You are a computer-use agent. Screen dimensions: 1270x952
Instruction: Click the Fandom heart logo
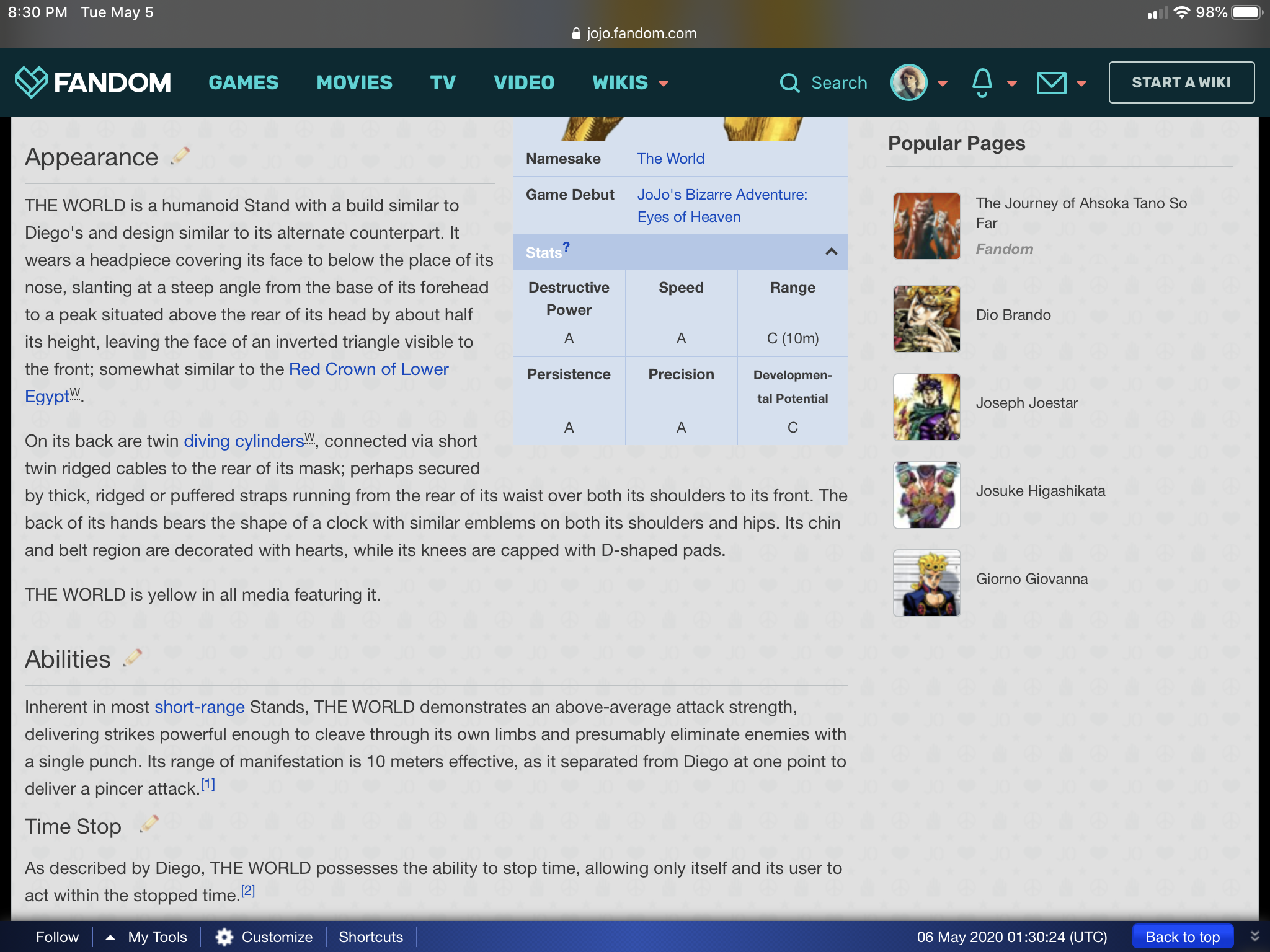pyautogui.click(x=31, y=82)
